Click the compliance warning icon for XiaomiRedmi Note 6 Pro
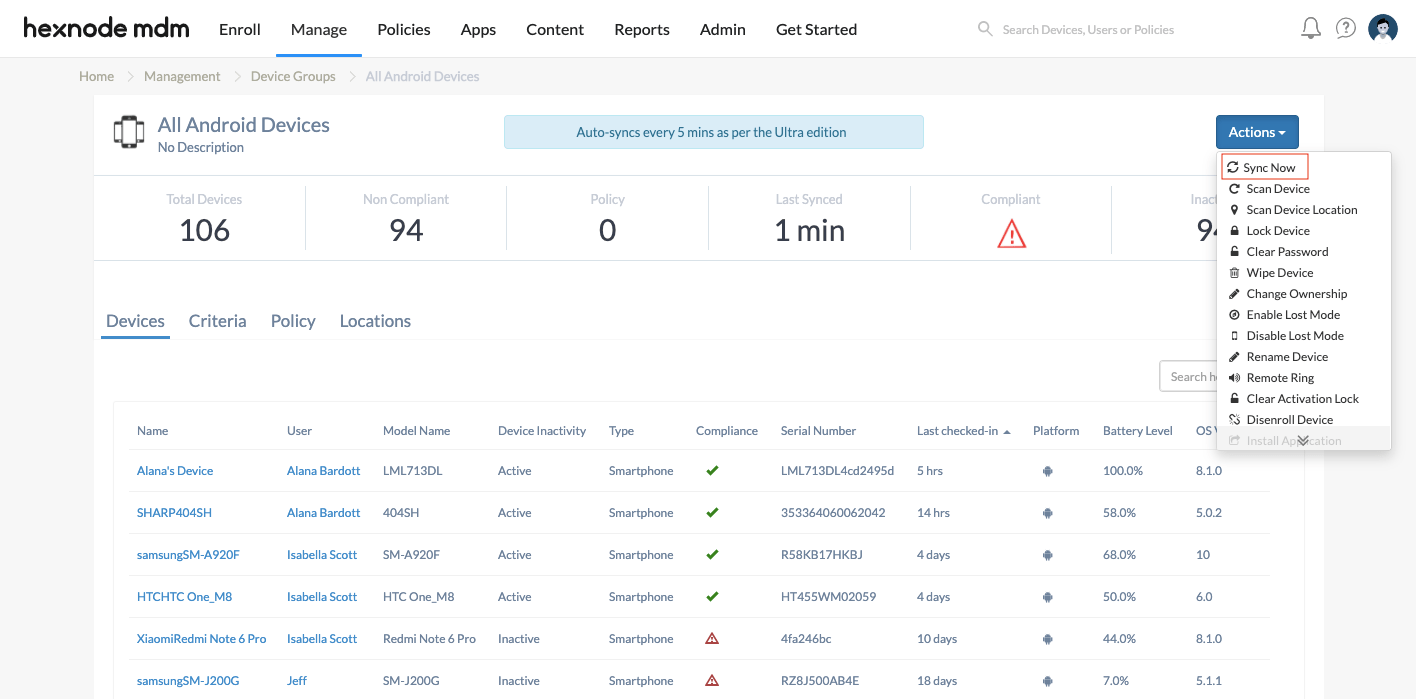The width and height of the screenshot is (1416, 699). pos(711,638)
